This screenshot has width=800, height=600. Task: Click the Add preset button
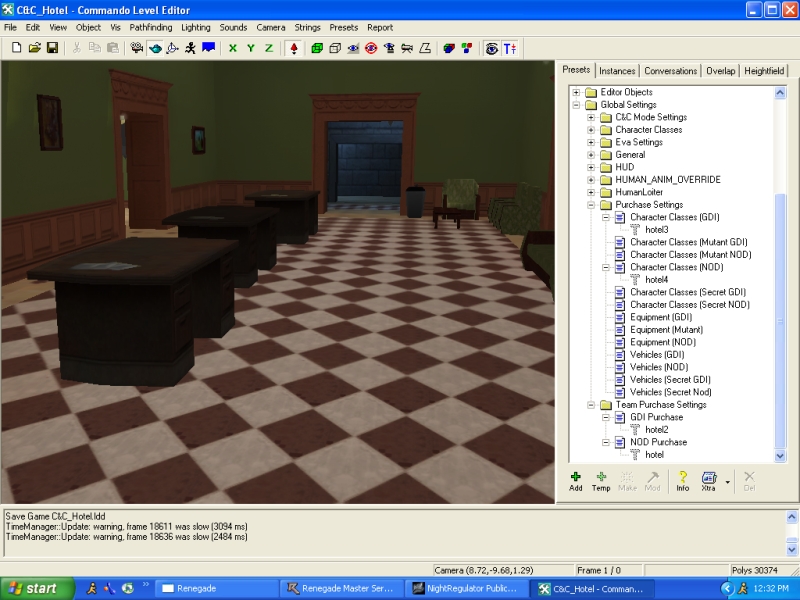click(x=575, y=481)
